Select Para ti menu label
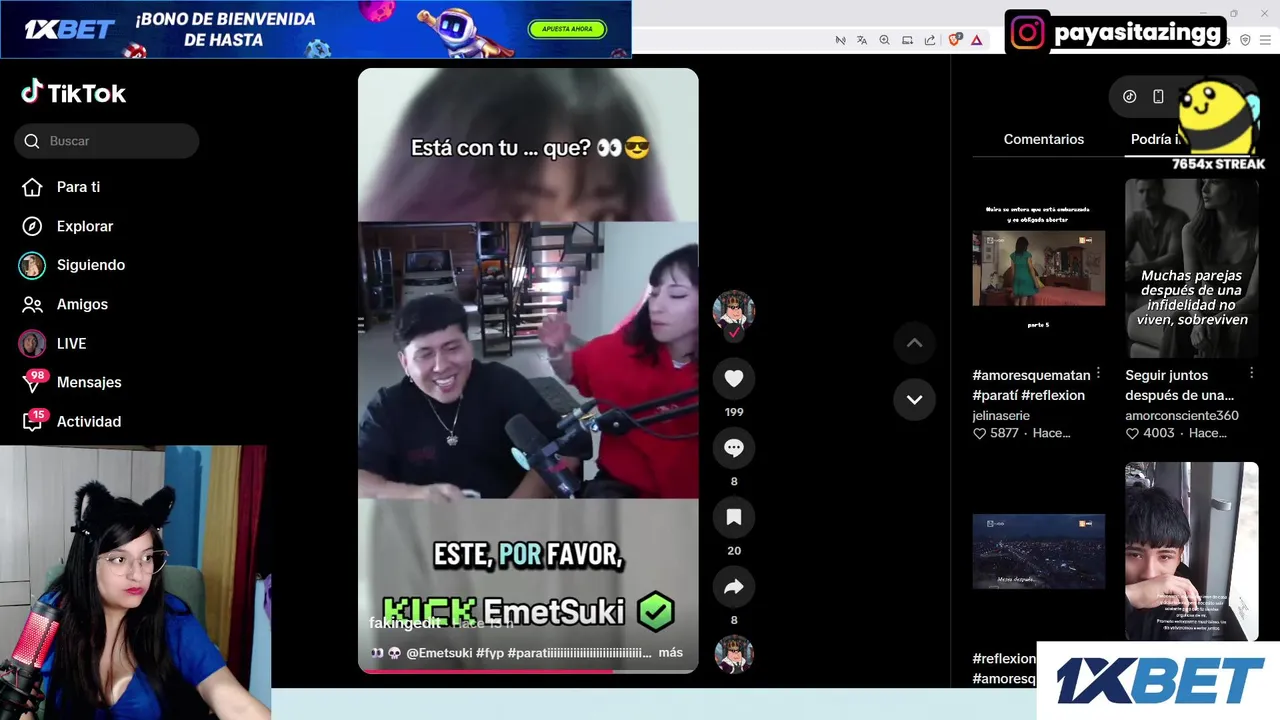Screen dimensions: 1280x720 coord(78,187)
